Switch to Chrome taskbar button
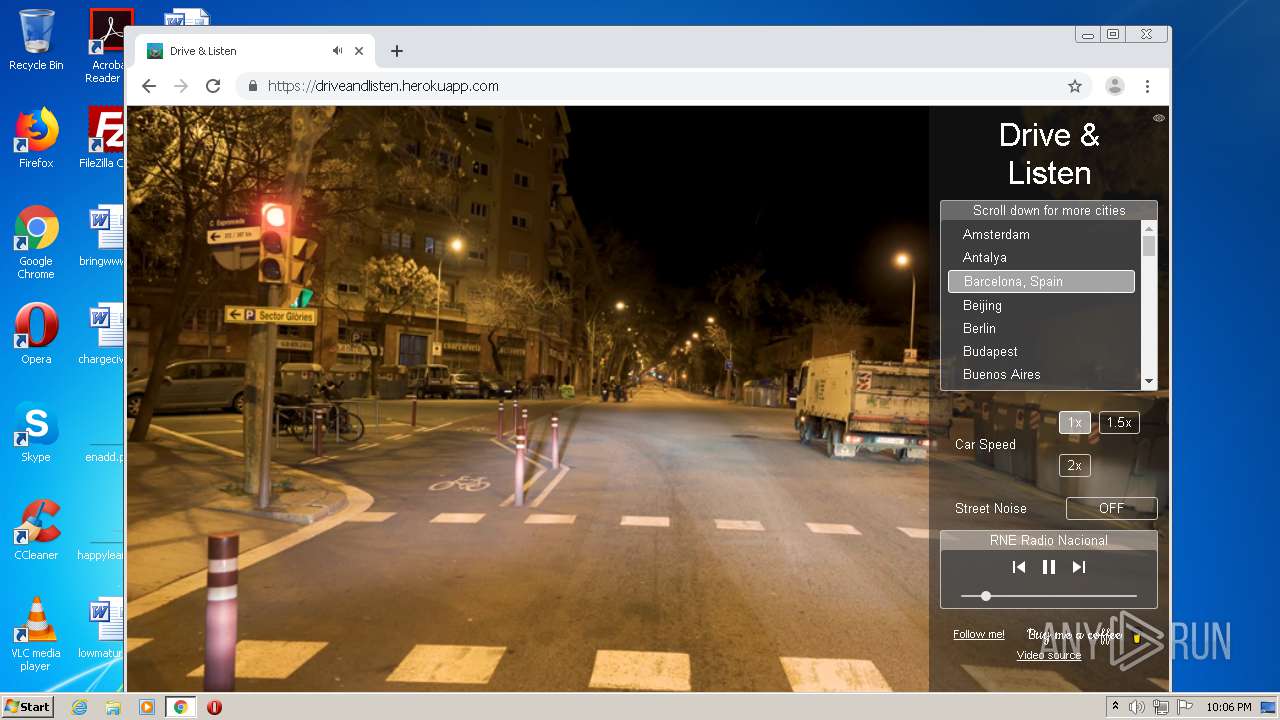The height and width of the screenshot is (720, 1280). [181, 707]
